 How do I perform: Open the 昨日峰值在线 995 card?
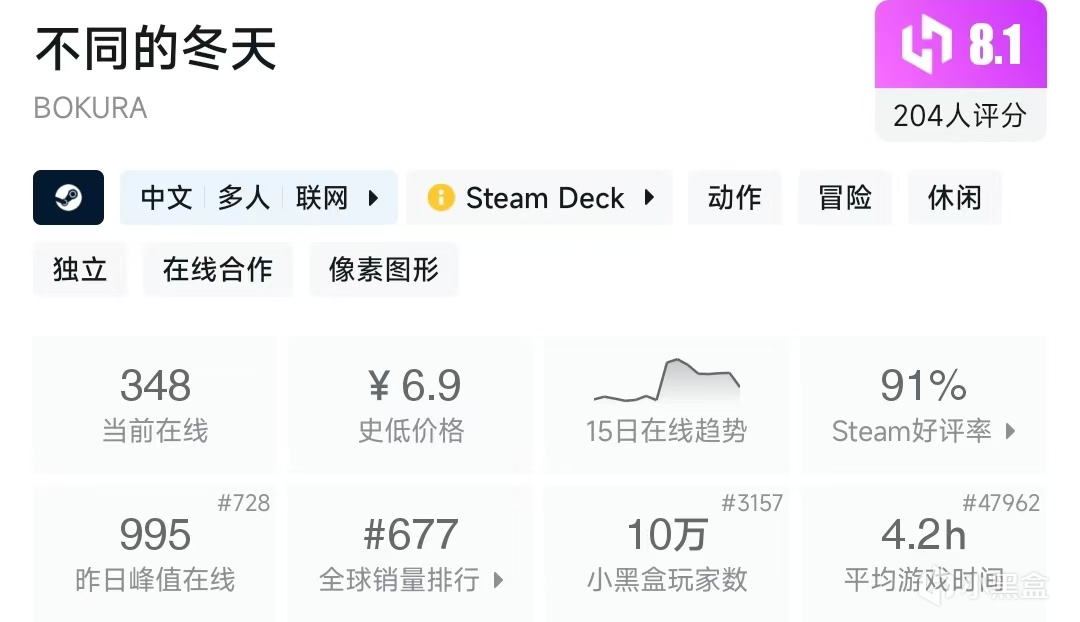tap(155, 552)
